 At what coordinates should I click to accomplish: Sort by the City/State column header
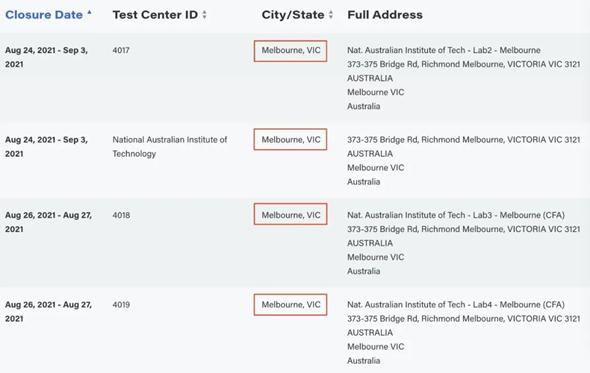point(293,15)
